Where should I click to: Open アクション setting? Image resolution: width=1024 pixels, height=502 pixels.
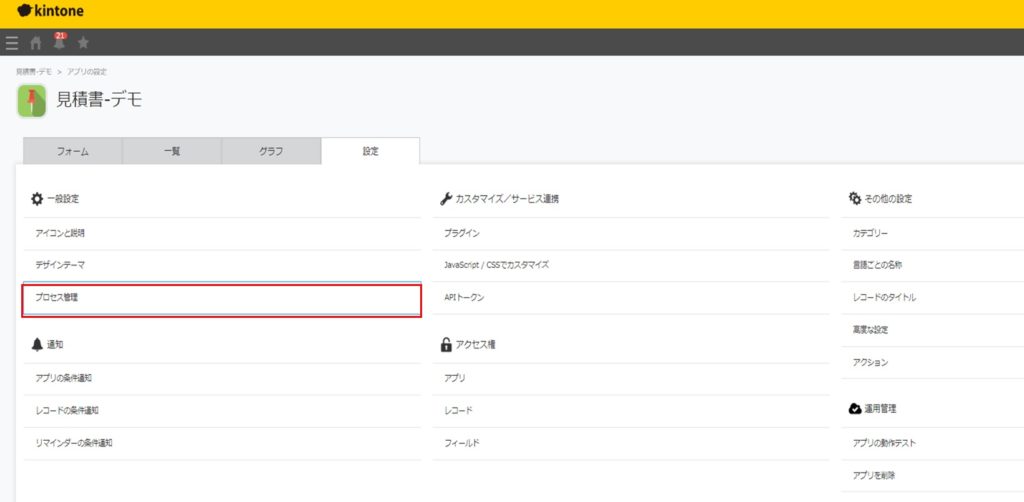[x=933, y=362]
